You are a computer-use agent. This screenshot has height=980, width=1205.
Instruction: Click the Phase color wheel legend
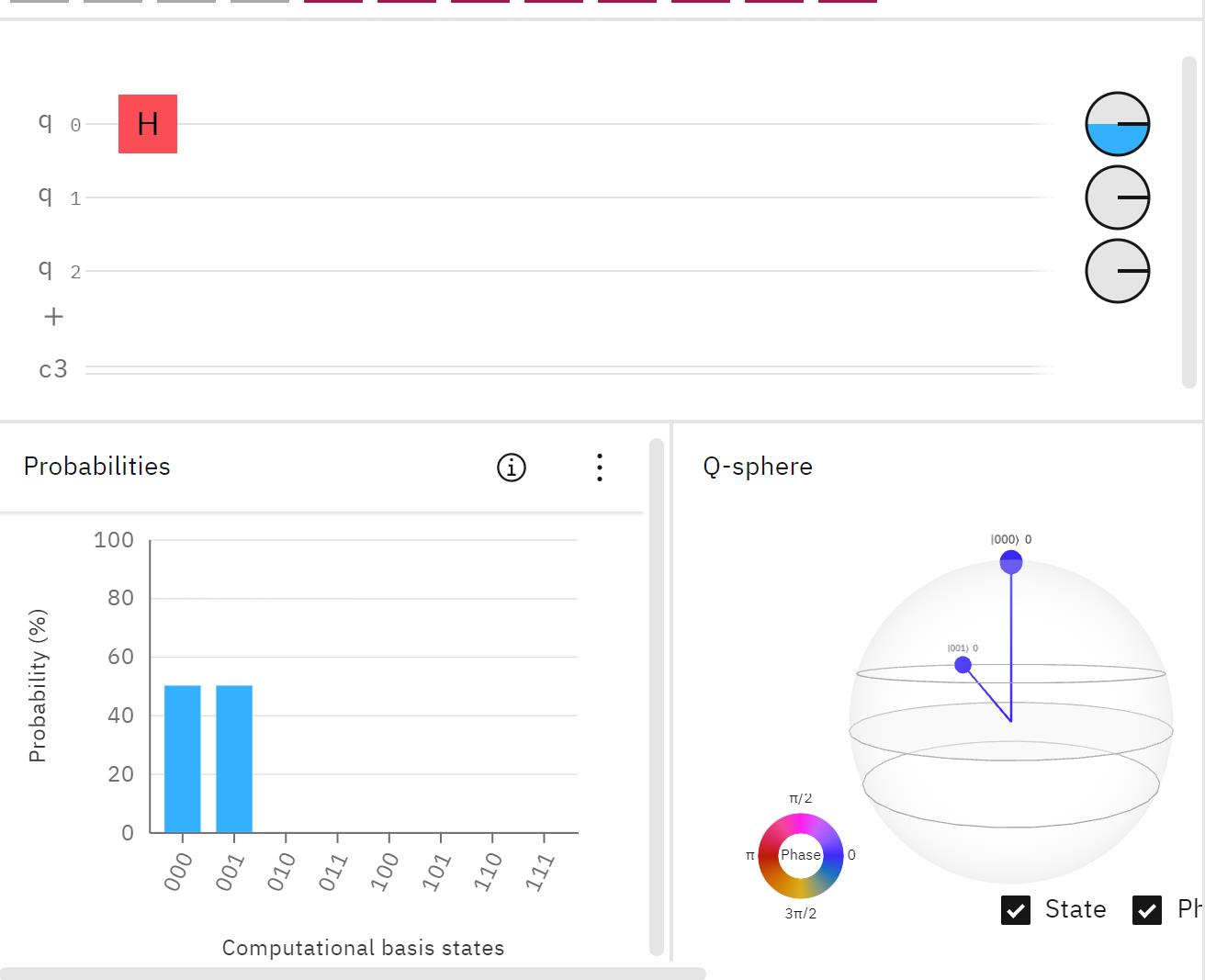(800, 855)
